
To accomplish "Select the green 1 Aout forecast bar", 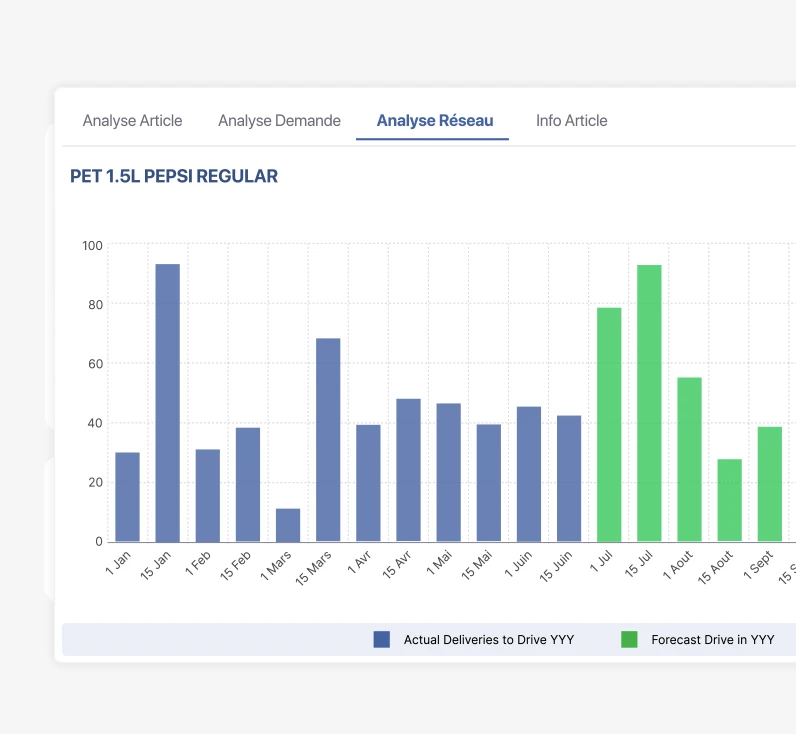I will [689, 459].
